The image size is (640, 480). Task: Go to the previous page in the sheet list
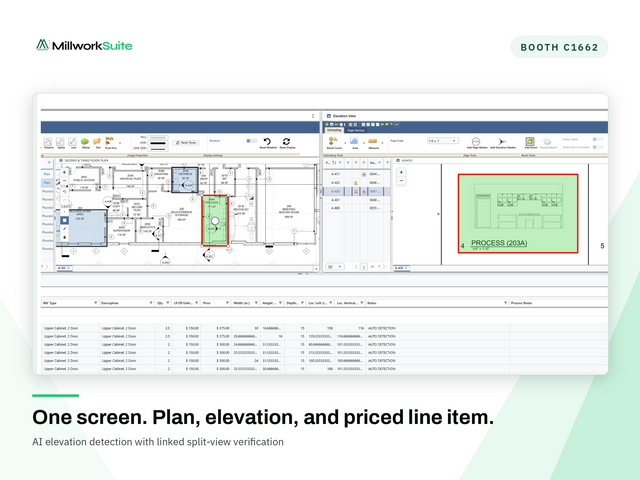tap(356, 267)
